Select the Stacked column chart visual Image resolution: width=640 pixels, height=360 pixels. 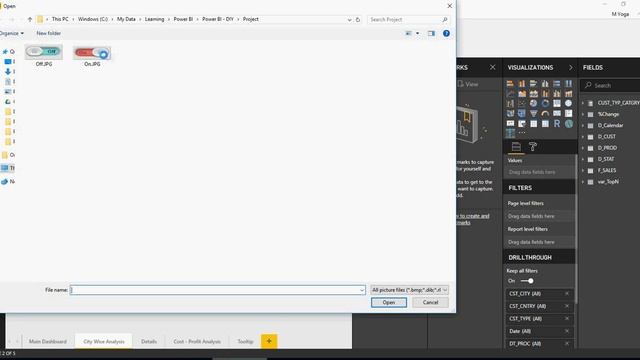click(522, 84)
